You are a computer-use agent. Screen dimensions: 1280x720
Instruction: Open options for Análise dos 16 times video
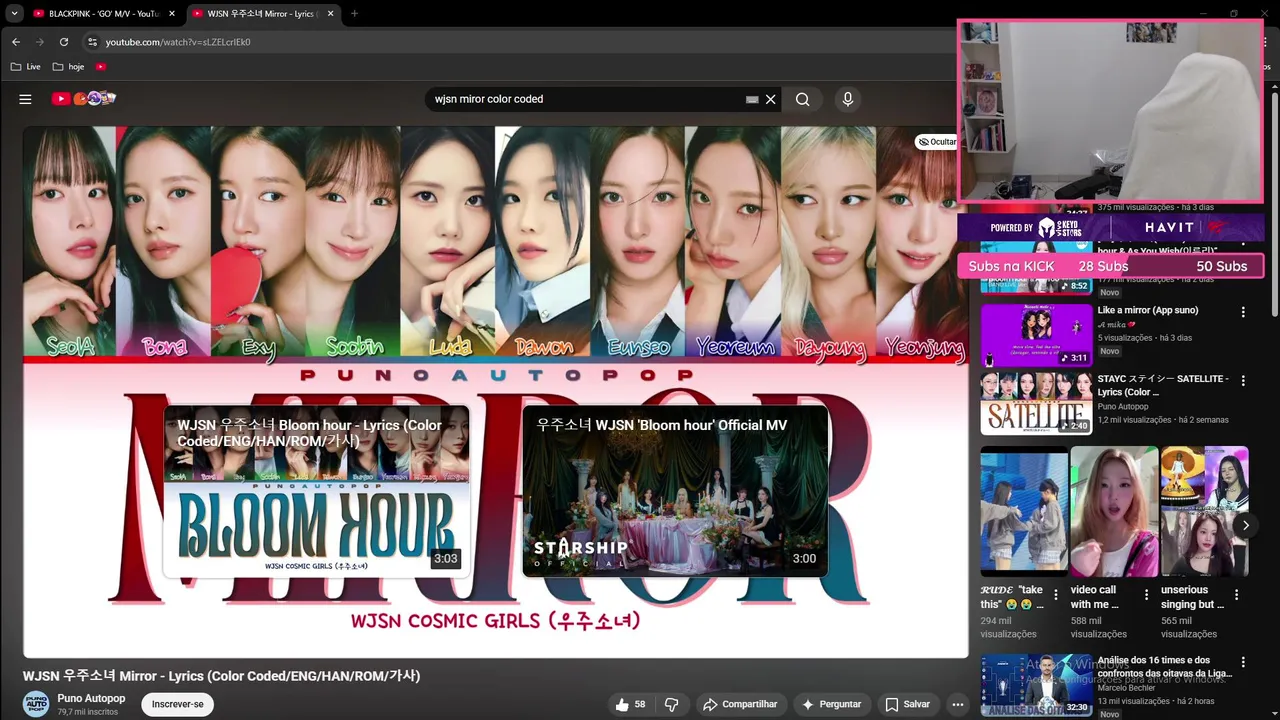pos(1243,662)
